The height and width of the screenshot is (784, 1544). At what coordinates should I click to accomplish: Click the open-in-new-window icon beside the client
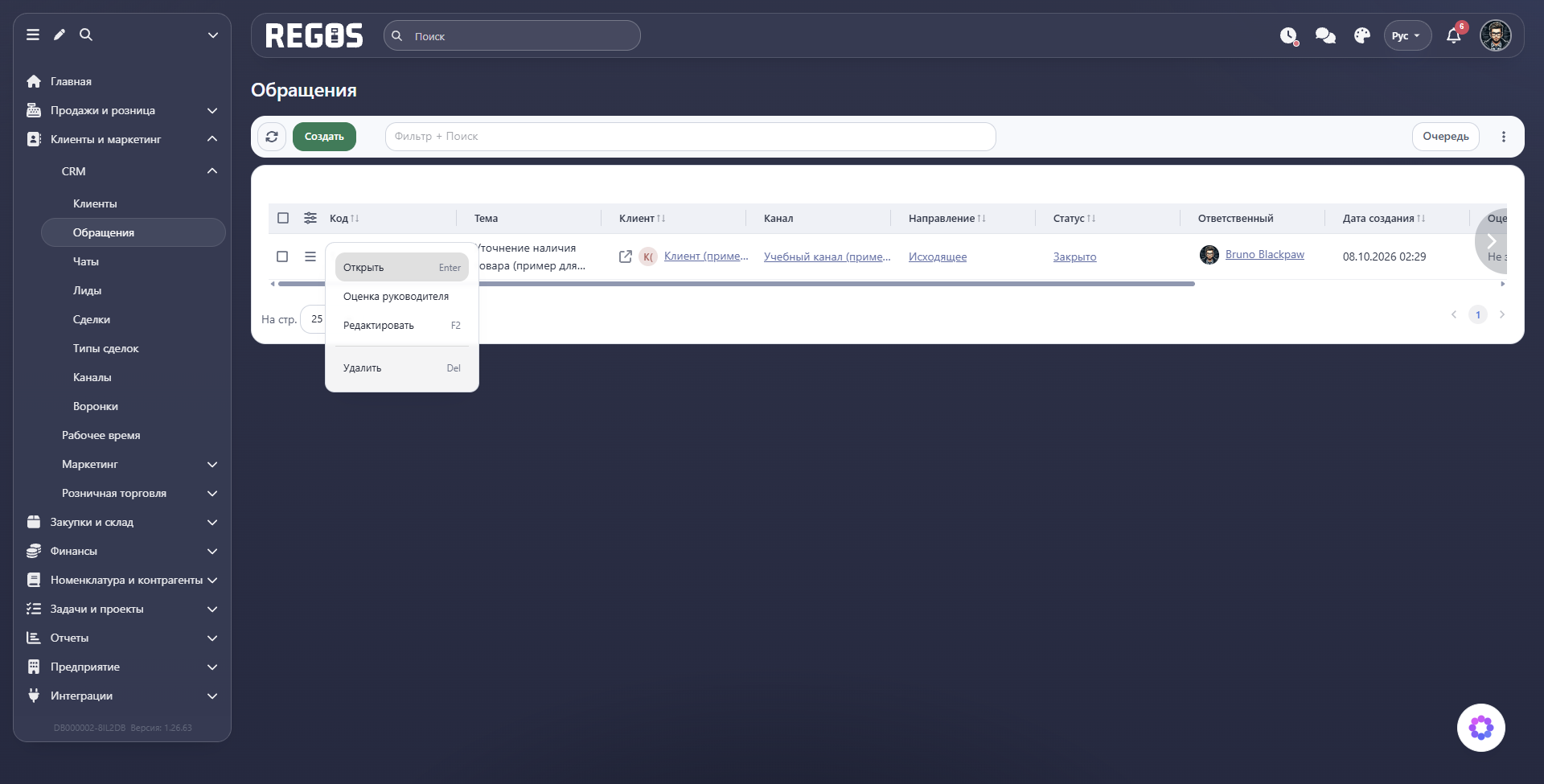tap(626, 257)
